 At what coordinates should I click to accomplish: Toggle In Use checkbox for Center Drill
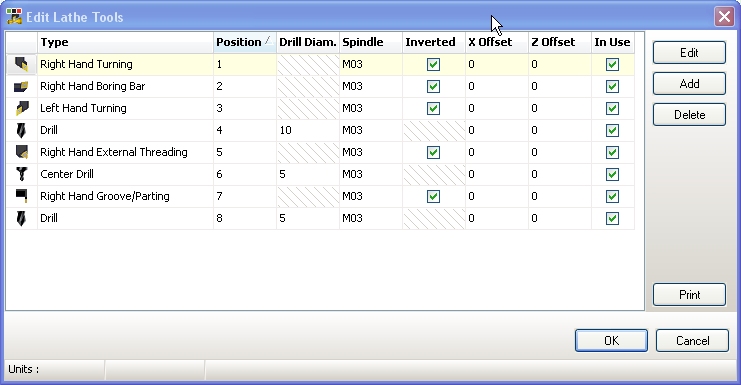coord(612,174)
